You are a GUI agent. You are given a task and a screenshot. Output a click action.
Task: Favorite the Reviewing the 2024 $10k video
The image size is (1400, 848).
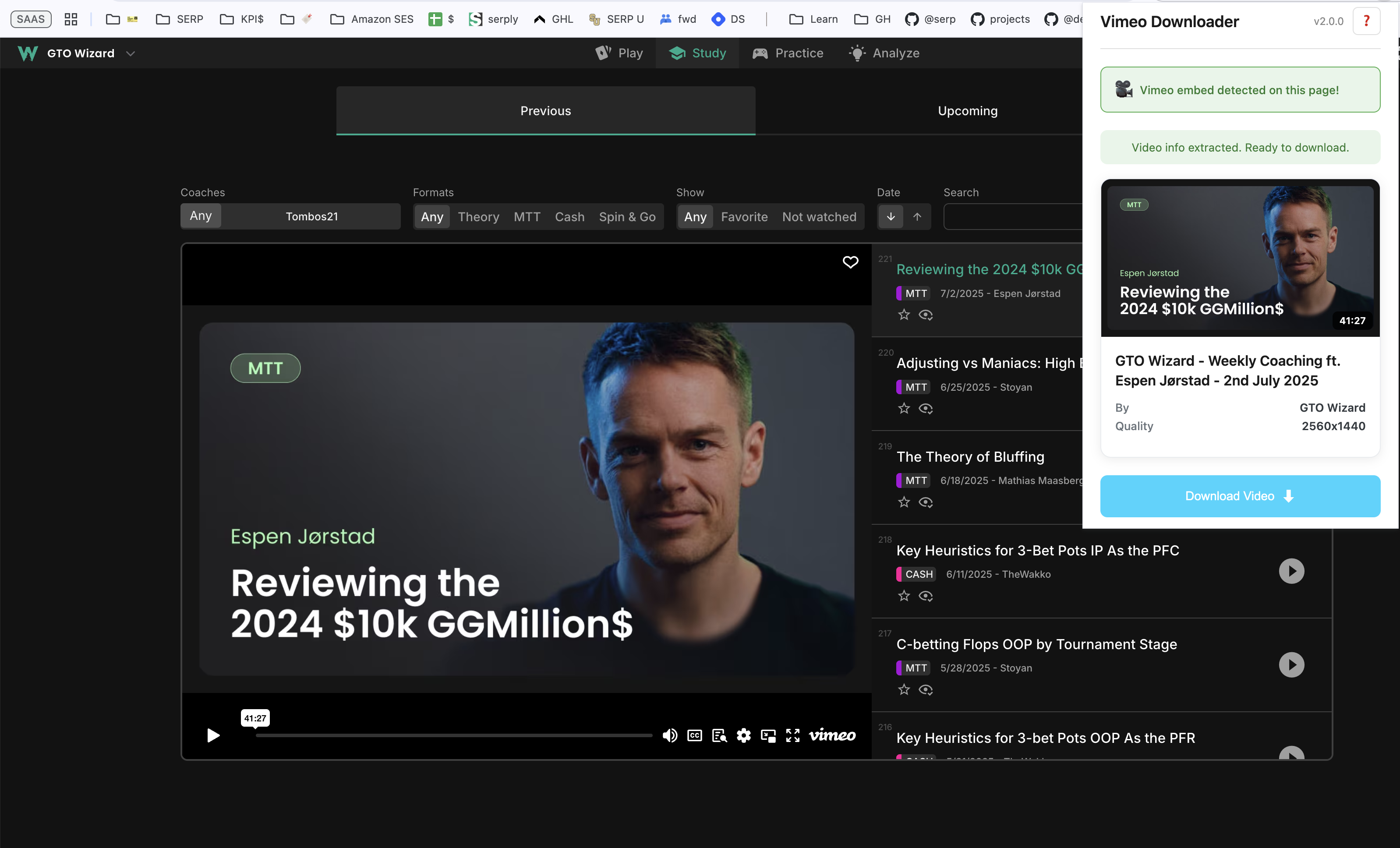pyautogui.click(x=904, y=314)
